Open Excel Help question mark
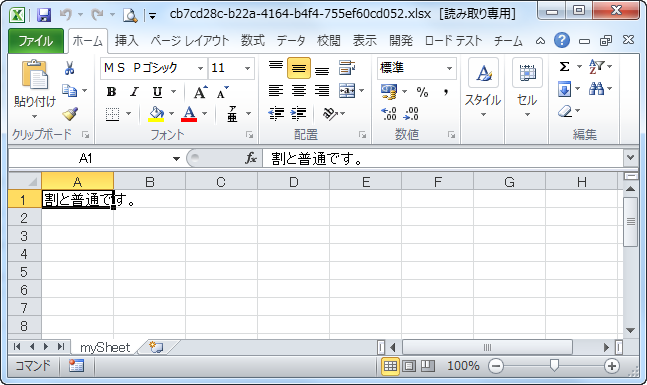647x385 pixels. click(x=562, y=40)
